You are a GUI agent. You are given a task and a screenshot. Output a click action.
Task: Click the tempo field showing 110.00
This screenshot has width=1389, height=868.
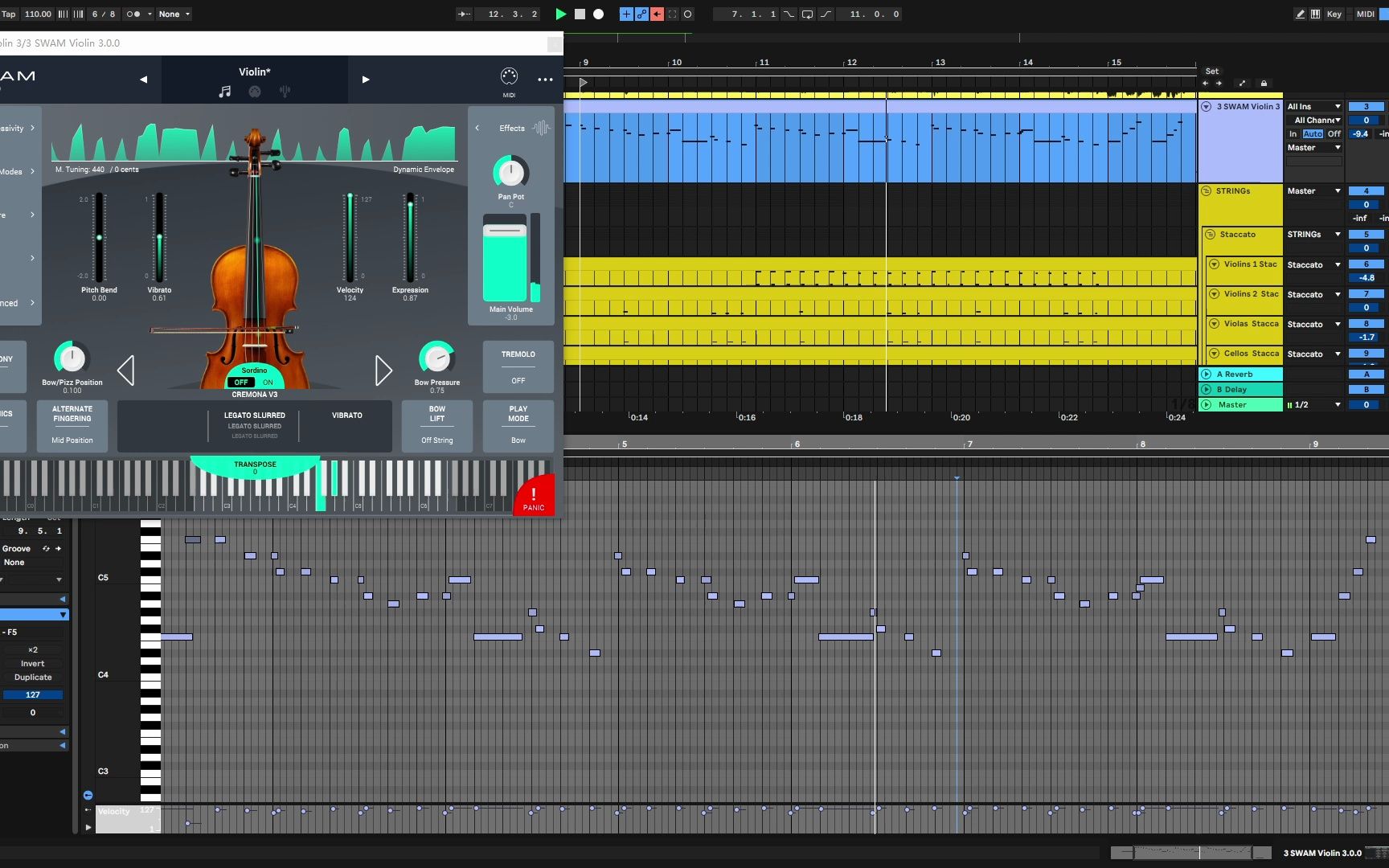(x=38, y=14)
